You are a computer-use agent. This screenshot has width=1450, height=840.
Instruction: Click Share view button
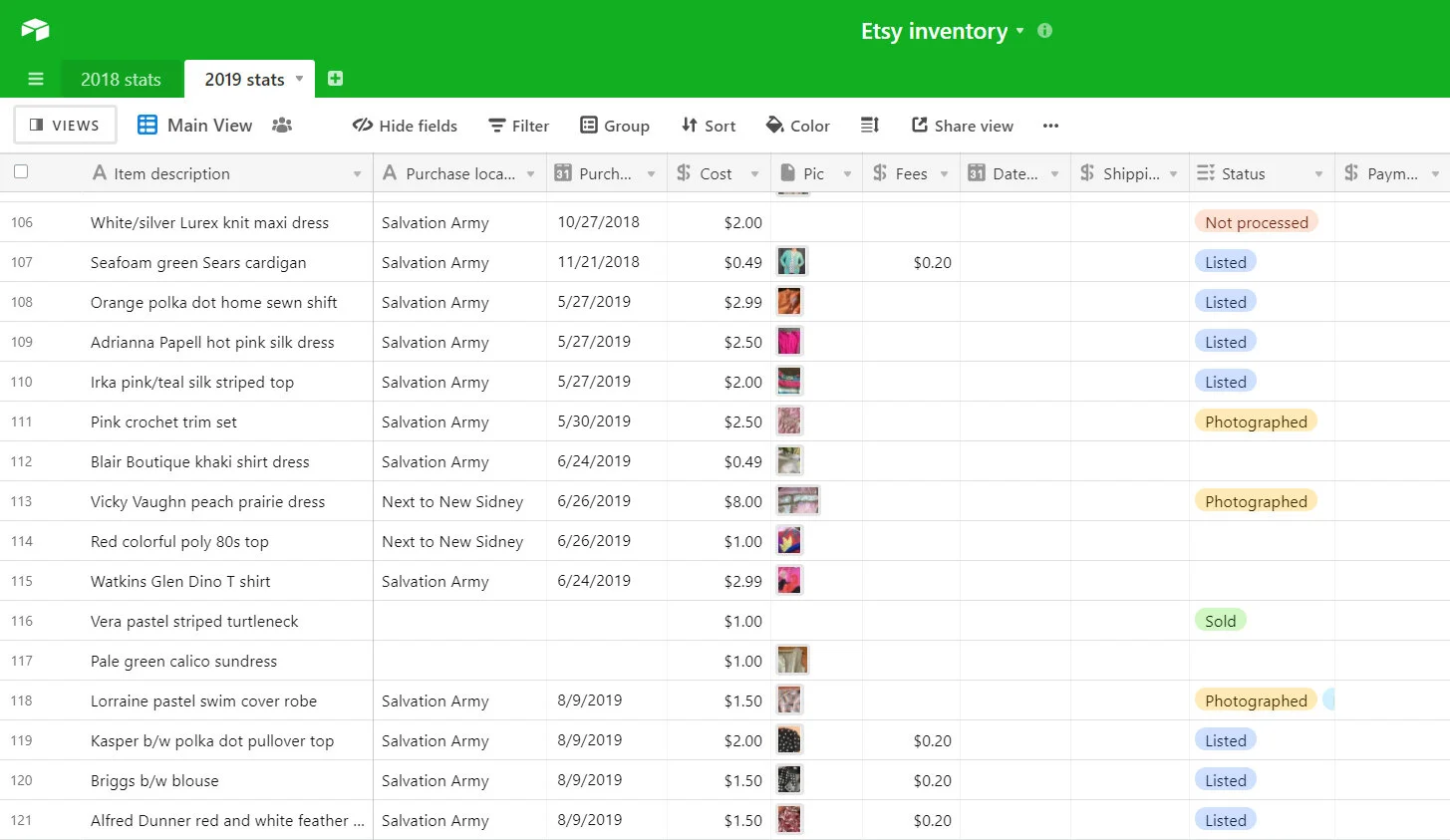tap(963, 126)
